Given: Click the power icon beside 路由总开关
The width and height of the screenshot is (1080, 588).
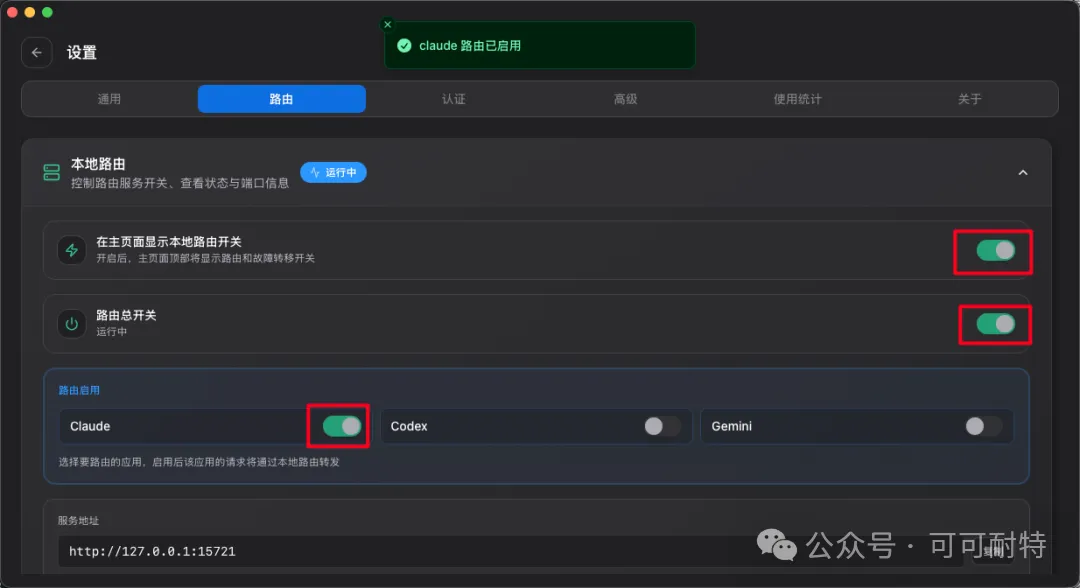Looking at the screenshot, I should (72, 324).
